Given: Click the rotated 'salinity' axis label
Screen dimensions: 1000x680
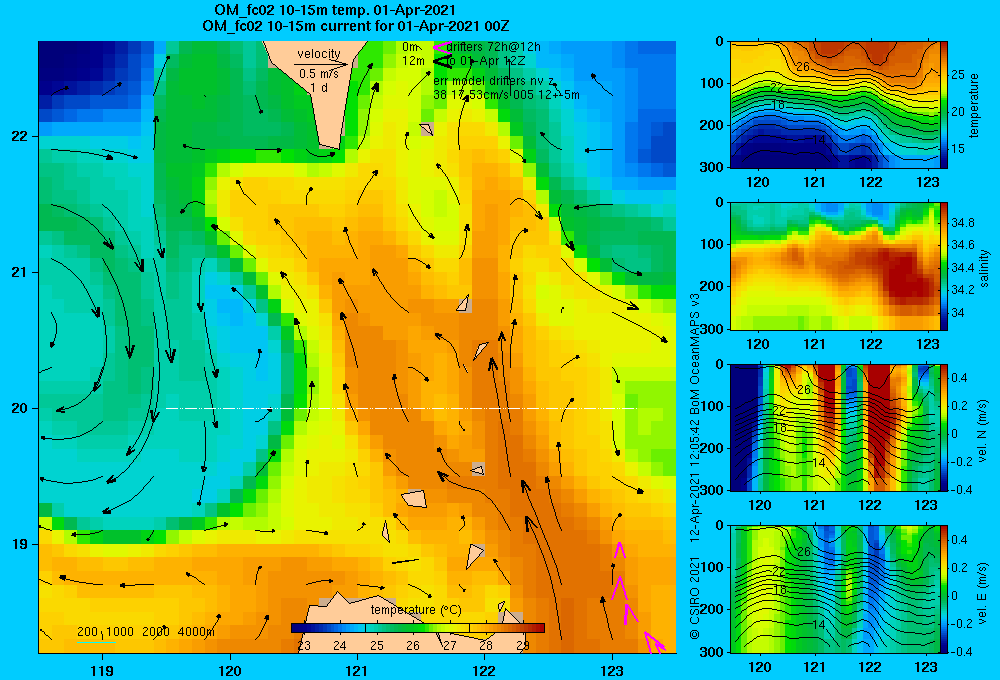Looking at the screenshot, I should pos(983,268).
